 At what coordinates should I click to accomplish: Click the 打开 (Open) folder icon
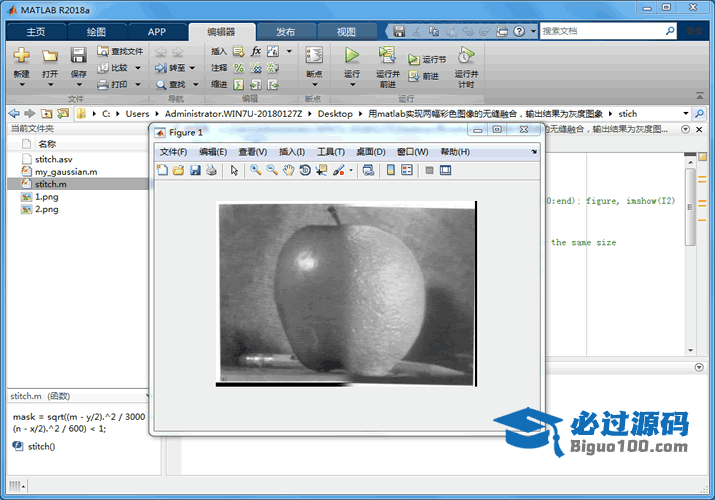(50, 56)
